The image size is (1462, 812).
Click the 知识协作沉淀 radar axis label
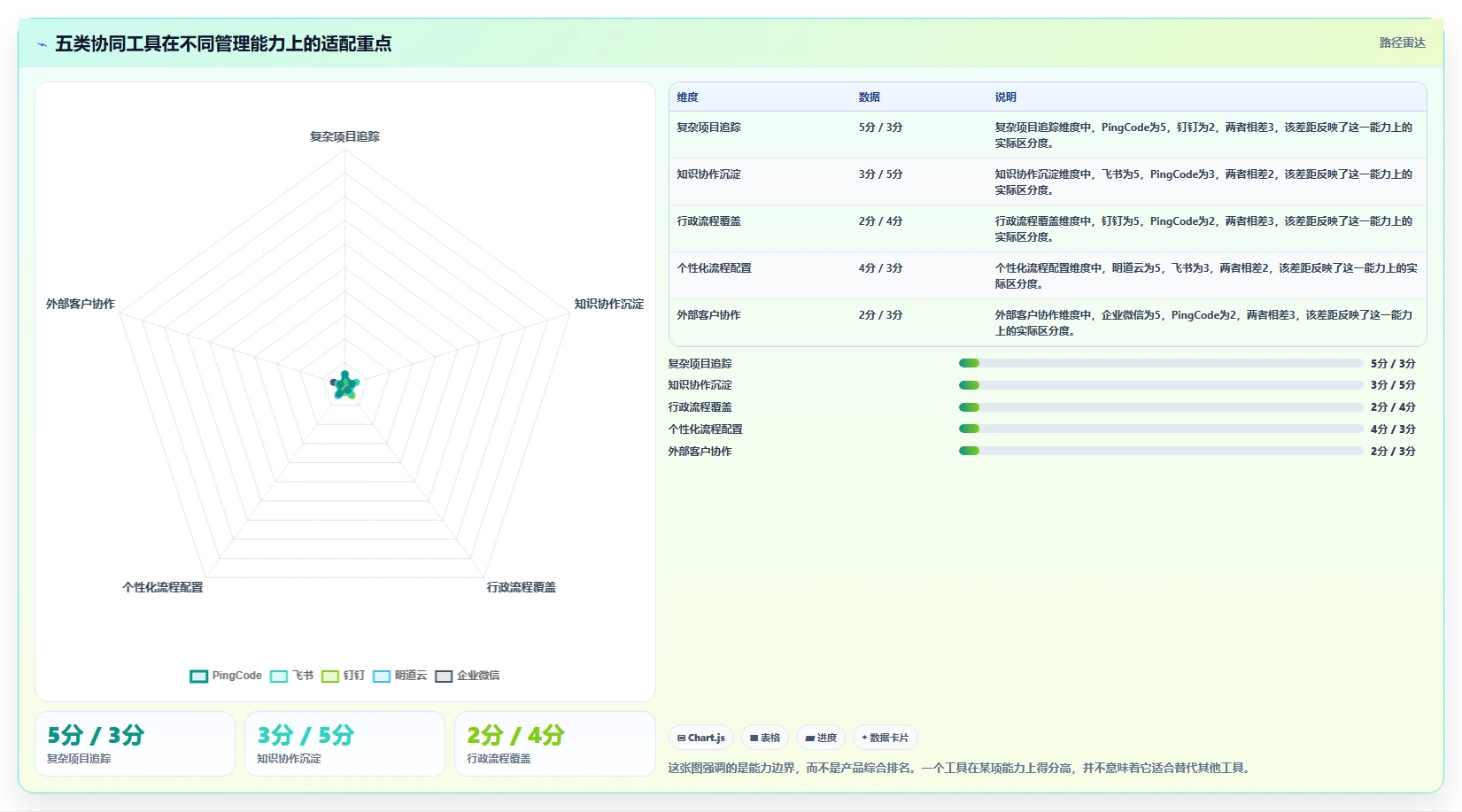pyautogui.click(x=609, y=304)
